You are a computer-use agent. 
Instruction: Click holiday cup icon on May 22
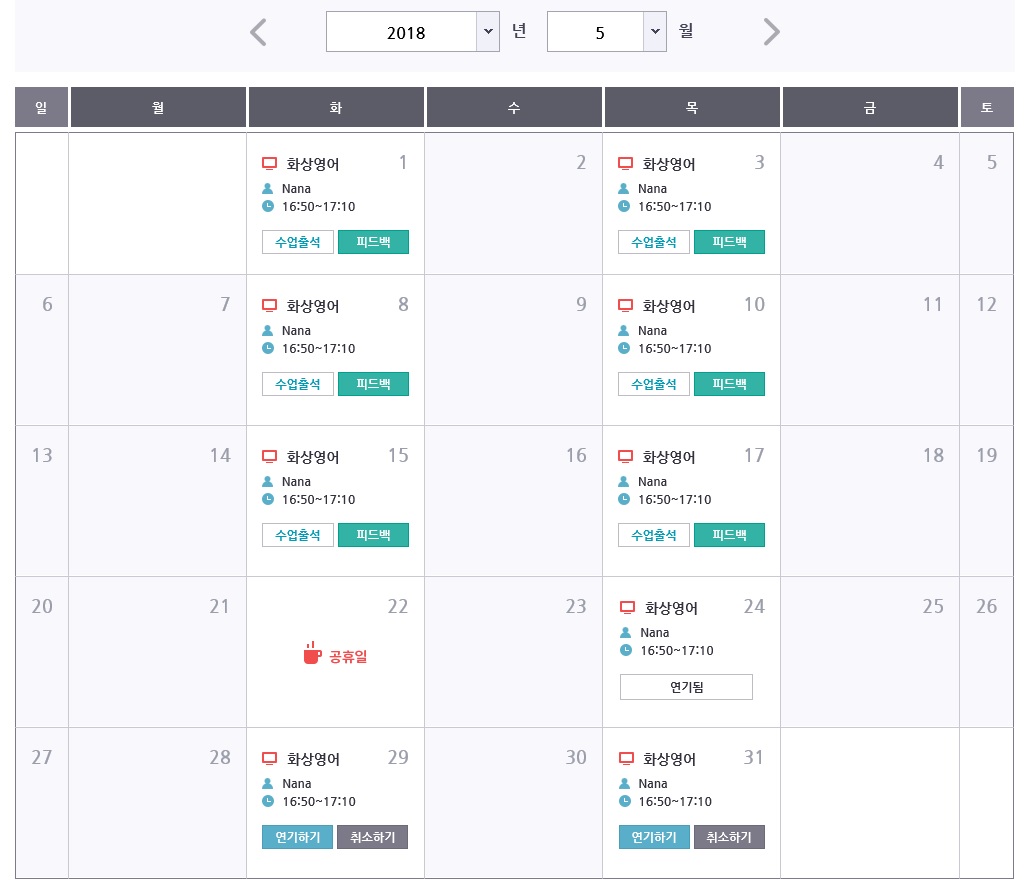312,654
